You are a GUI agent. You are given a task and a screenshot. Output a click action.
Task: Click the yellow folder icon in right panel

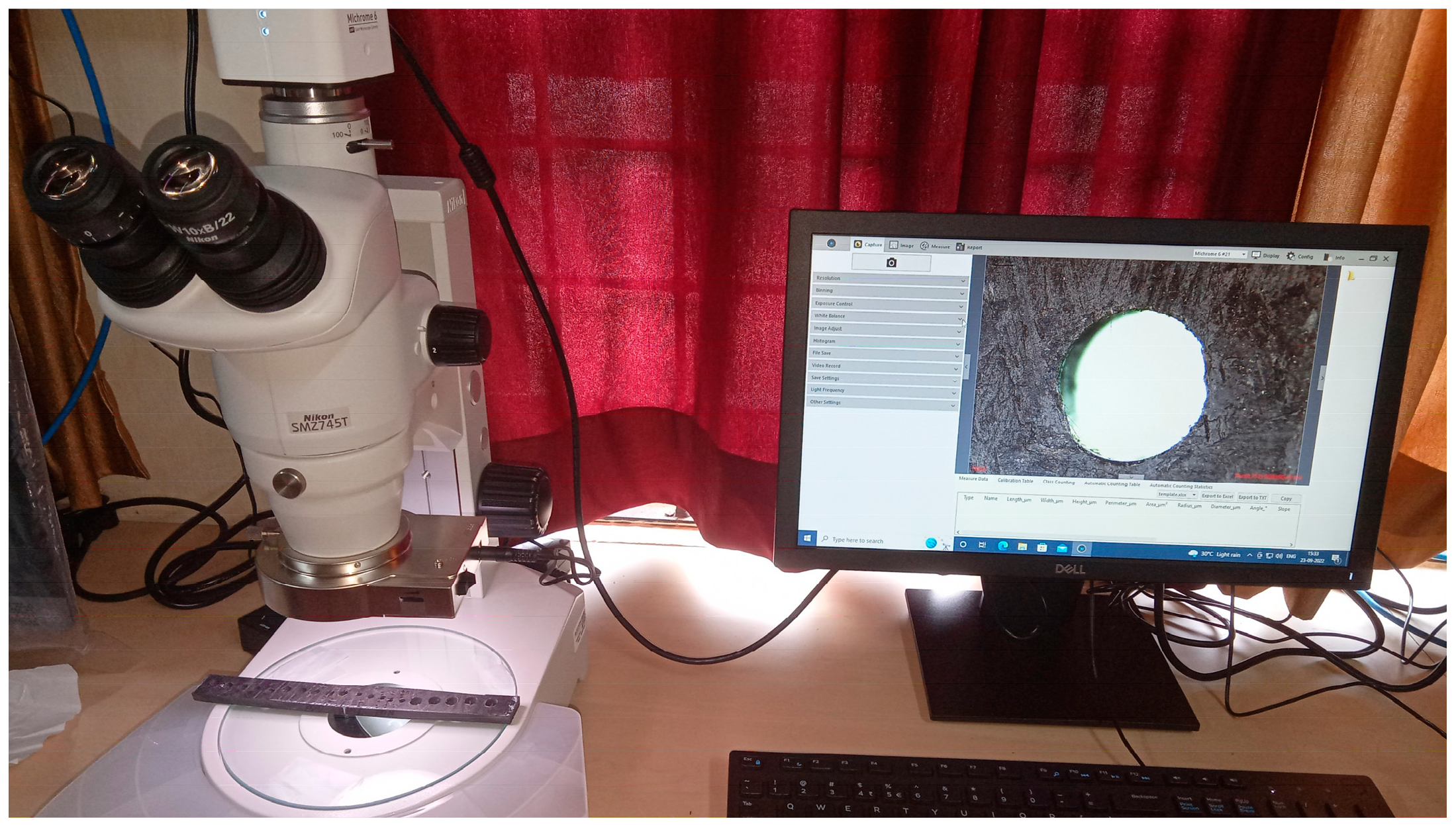(1351, 276)
